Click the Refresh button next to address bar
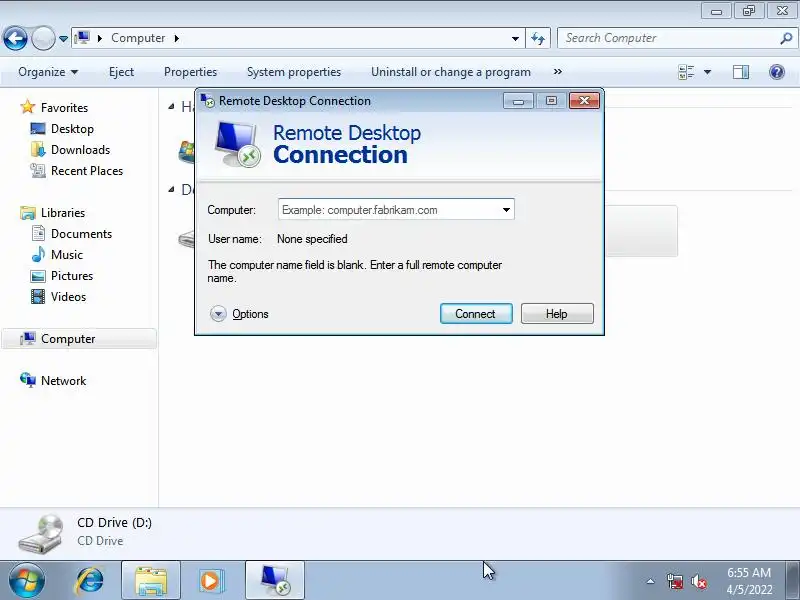Viewport: 800px width, 600px height. (x=538, y=38)
